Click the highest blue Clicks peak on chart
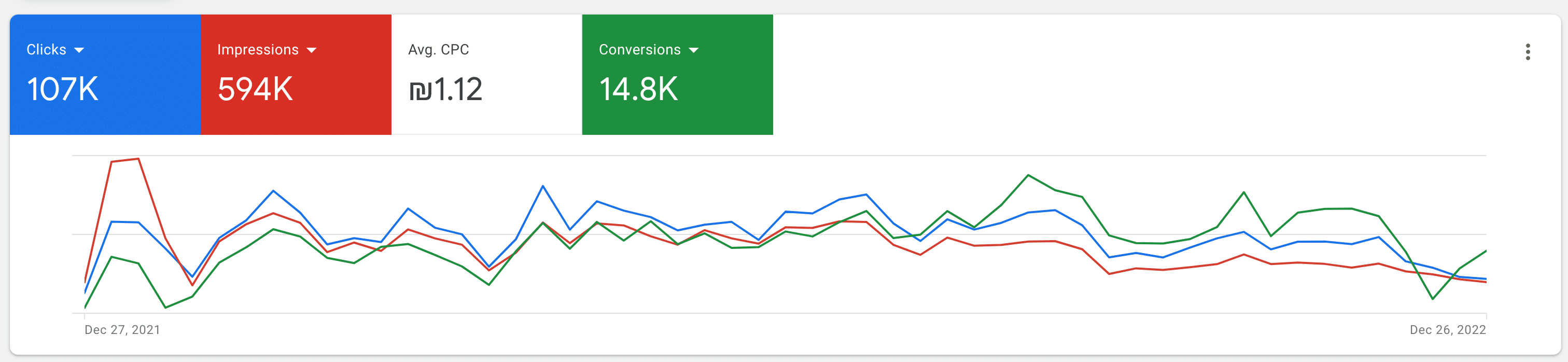The width and height of the screenshot is (1568, 362). coord(542,186)
